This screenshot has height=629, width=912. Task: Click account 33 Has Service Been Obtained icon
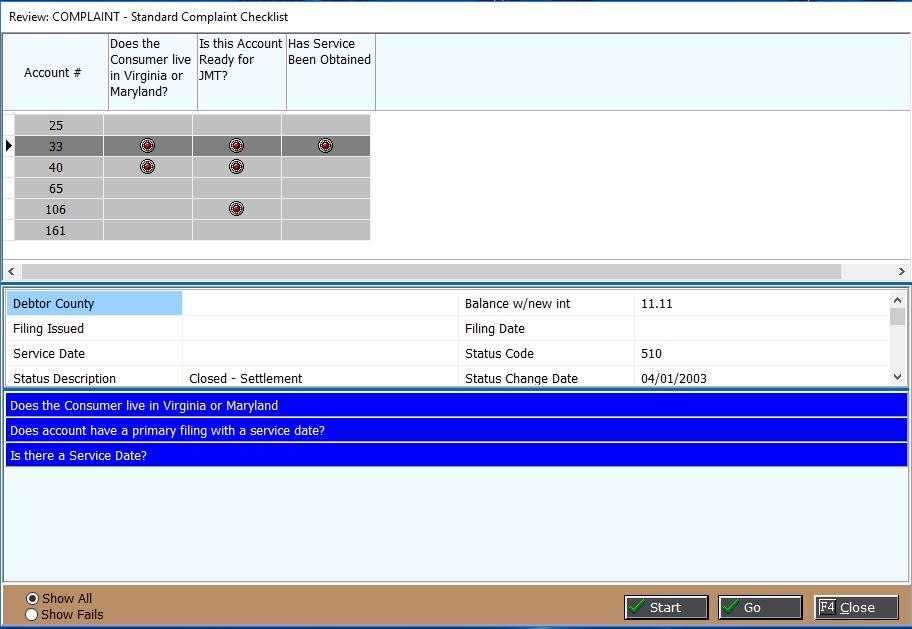[x=325, y=146]
